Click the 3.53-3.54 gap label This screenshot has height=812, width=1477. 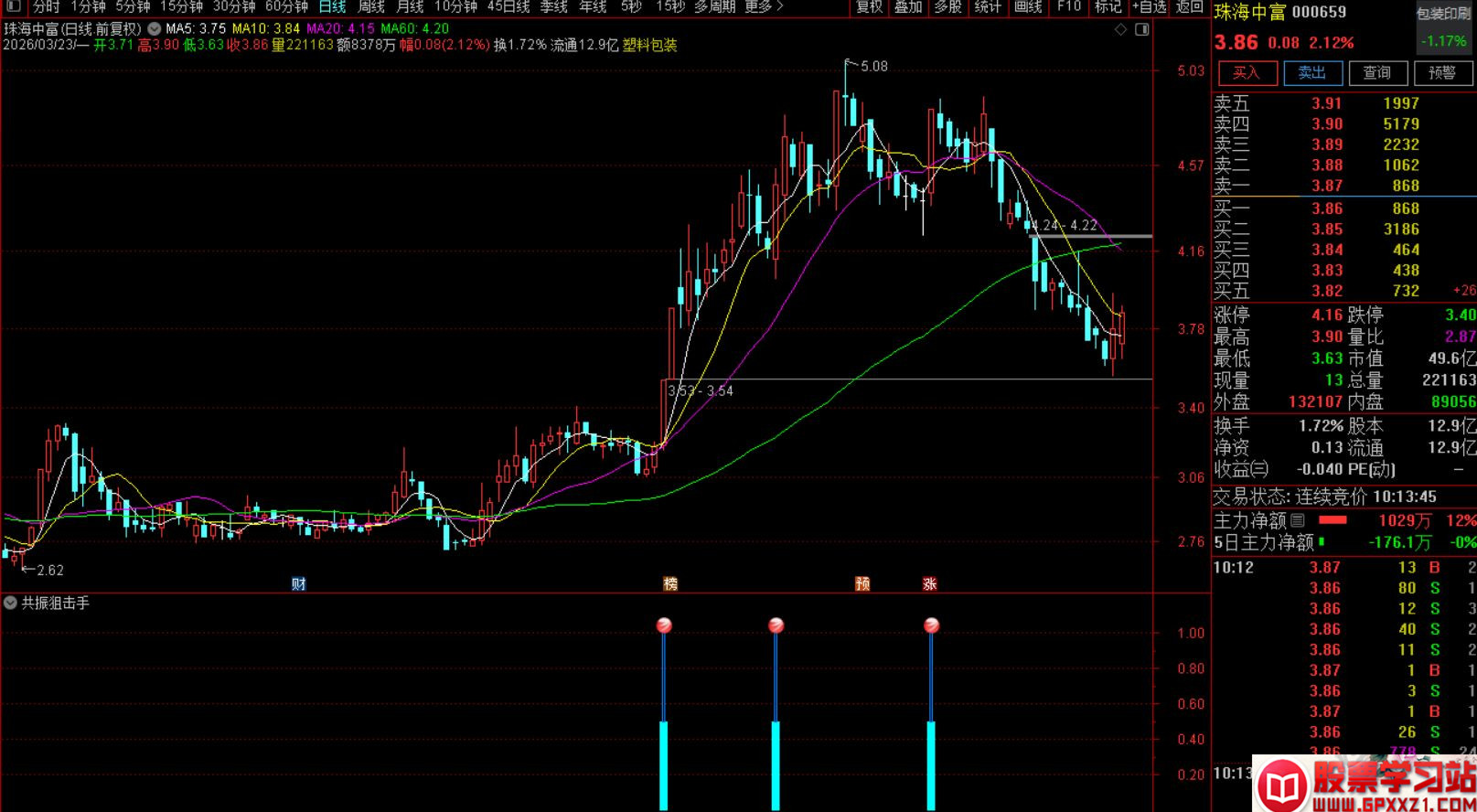(701, 390)
